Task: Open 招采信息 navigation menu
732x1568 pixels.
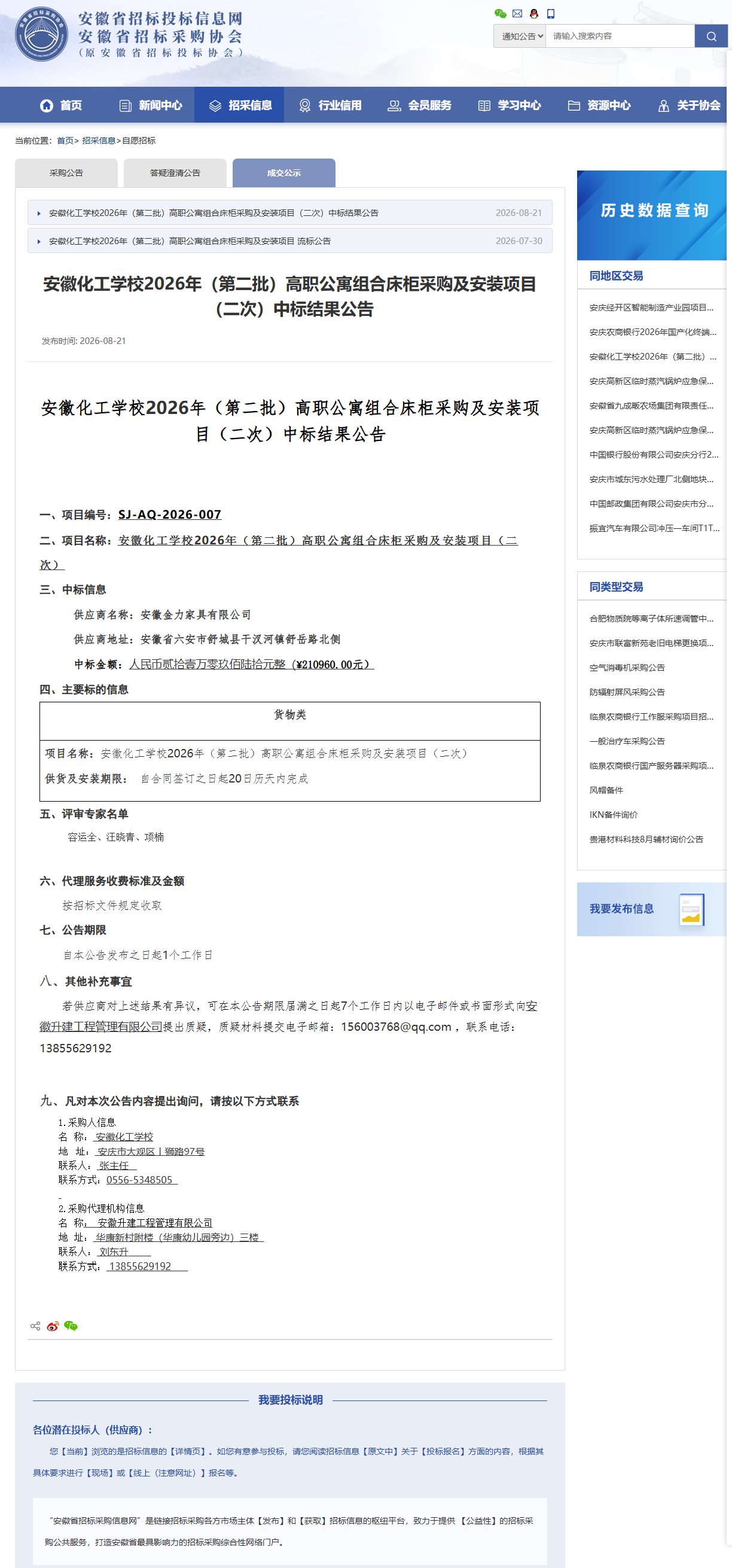Action: coord(239,105)
